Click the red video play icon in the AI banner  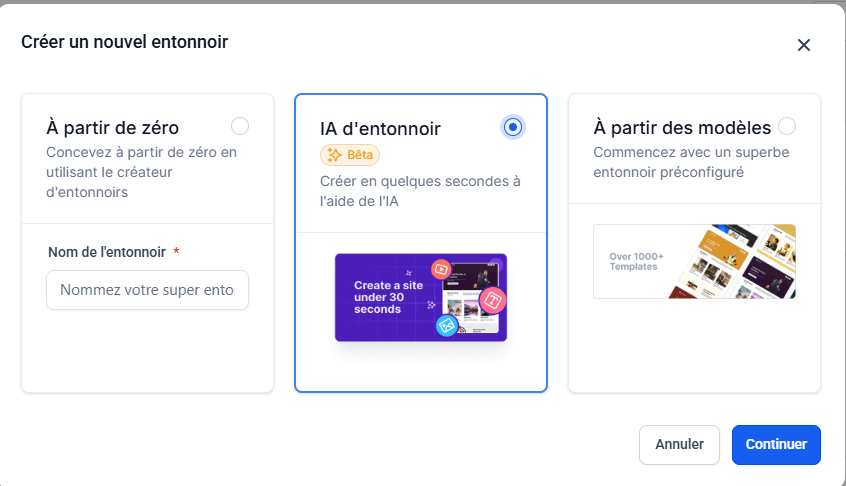[x=440, y=269]
